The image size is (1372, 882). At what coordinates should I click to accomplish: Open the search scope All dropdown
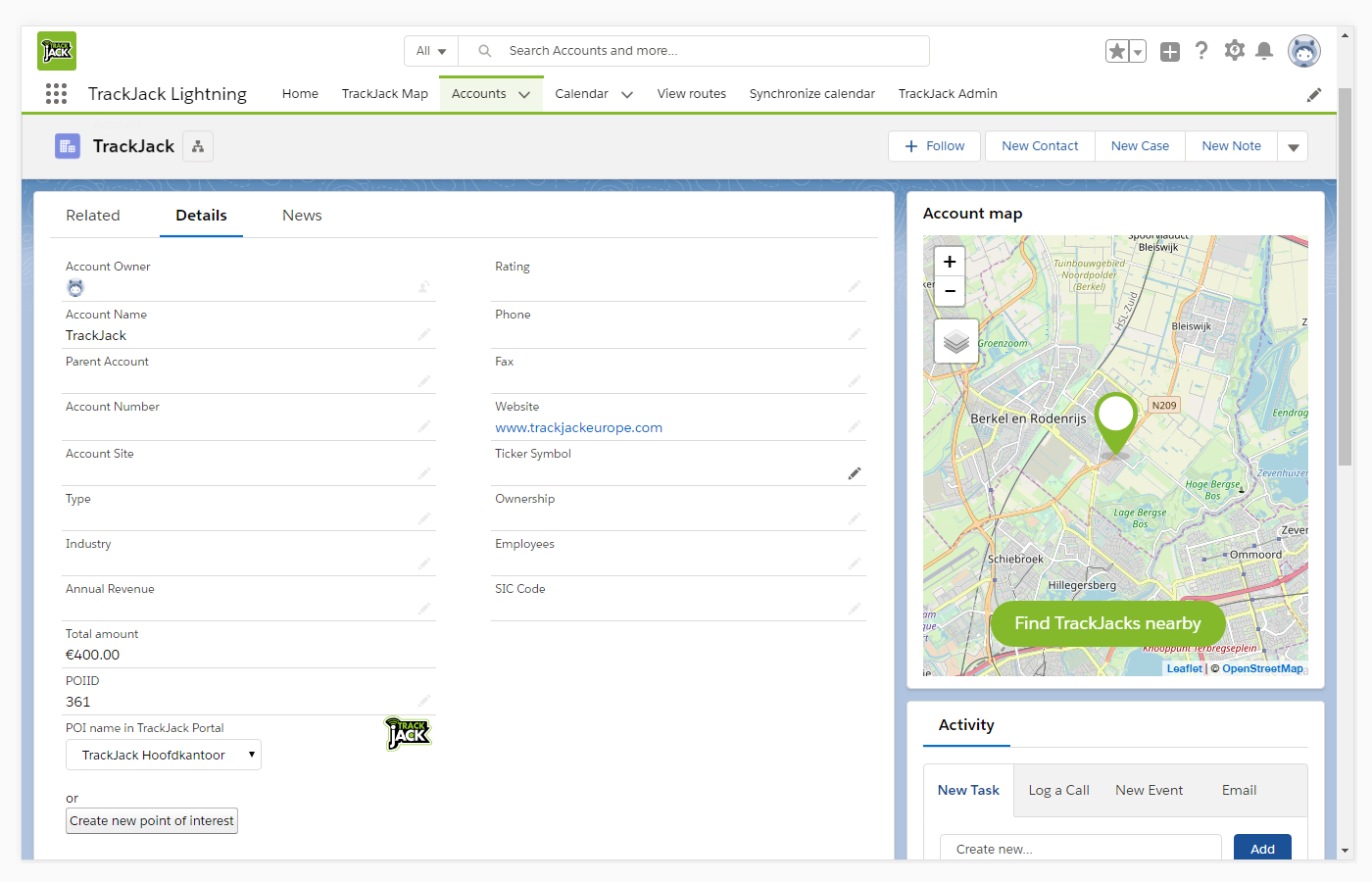(x=431, y=51)
